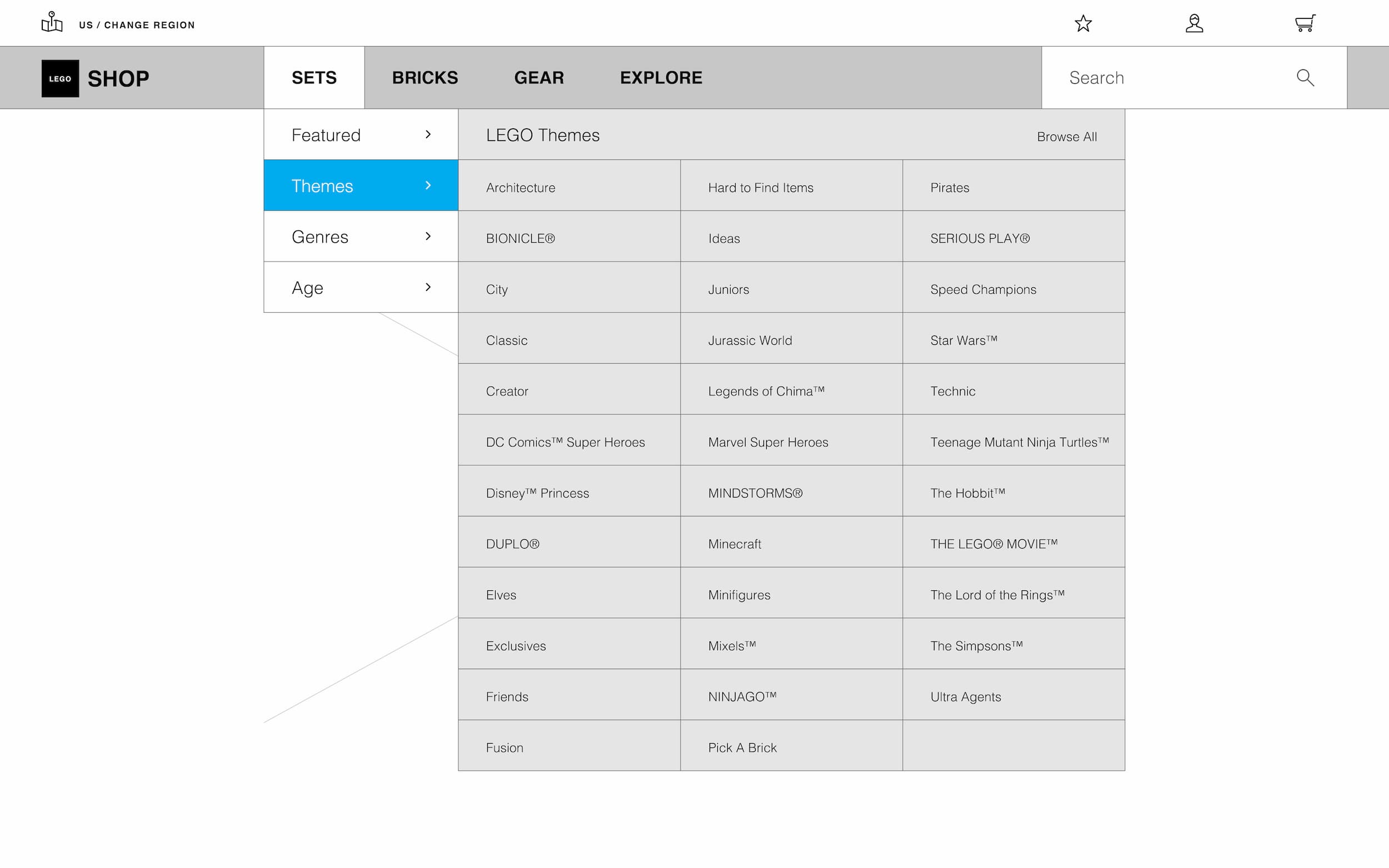Open the EXPLORE navigation tab
1389x868 pixels.
point(661,78)
